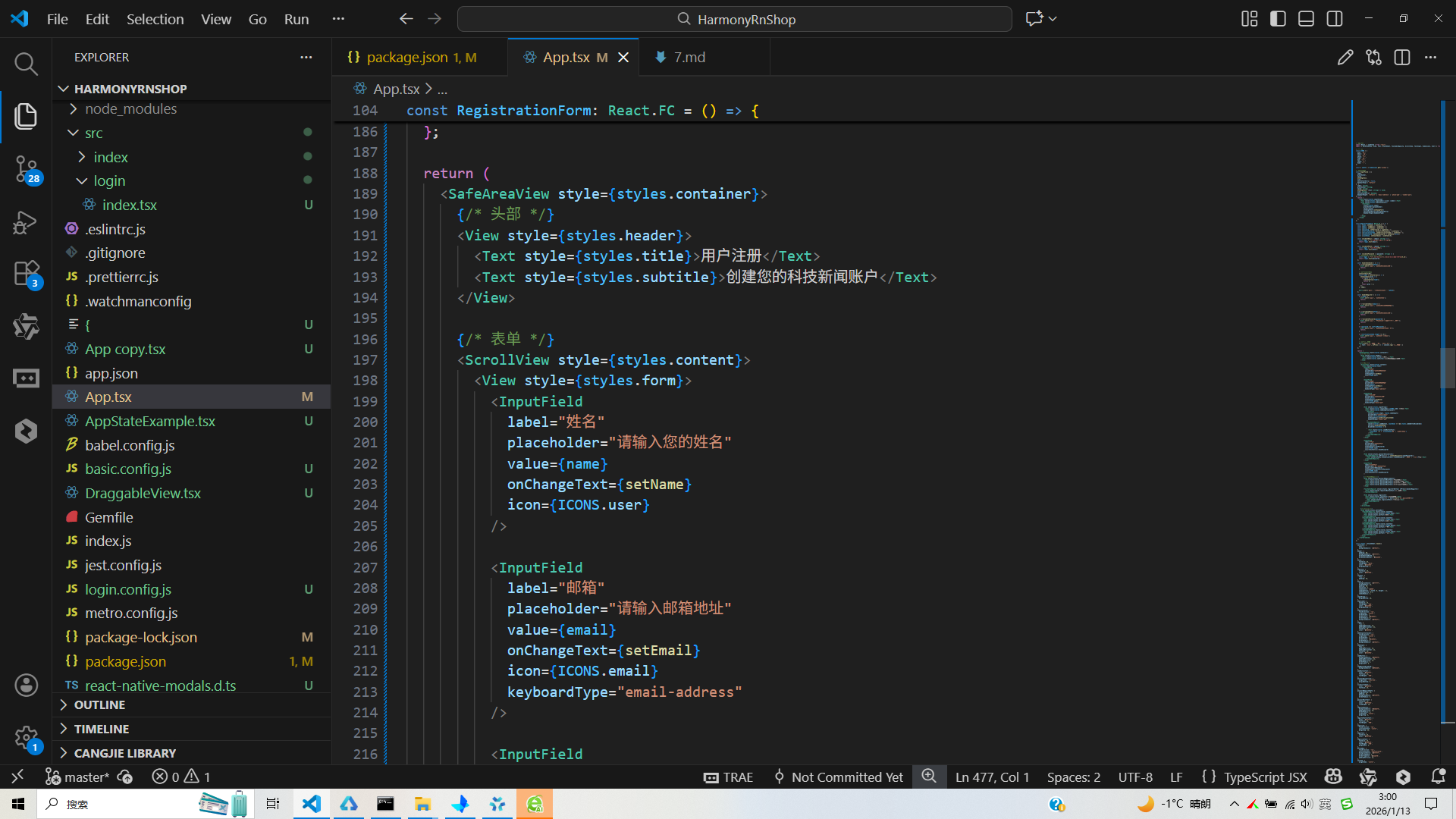Open the Extensions view
The height and width of the screenshot is (819, 1456).
26,274
